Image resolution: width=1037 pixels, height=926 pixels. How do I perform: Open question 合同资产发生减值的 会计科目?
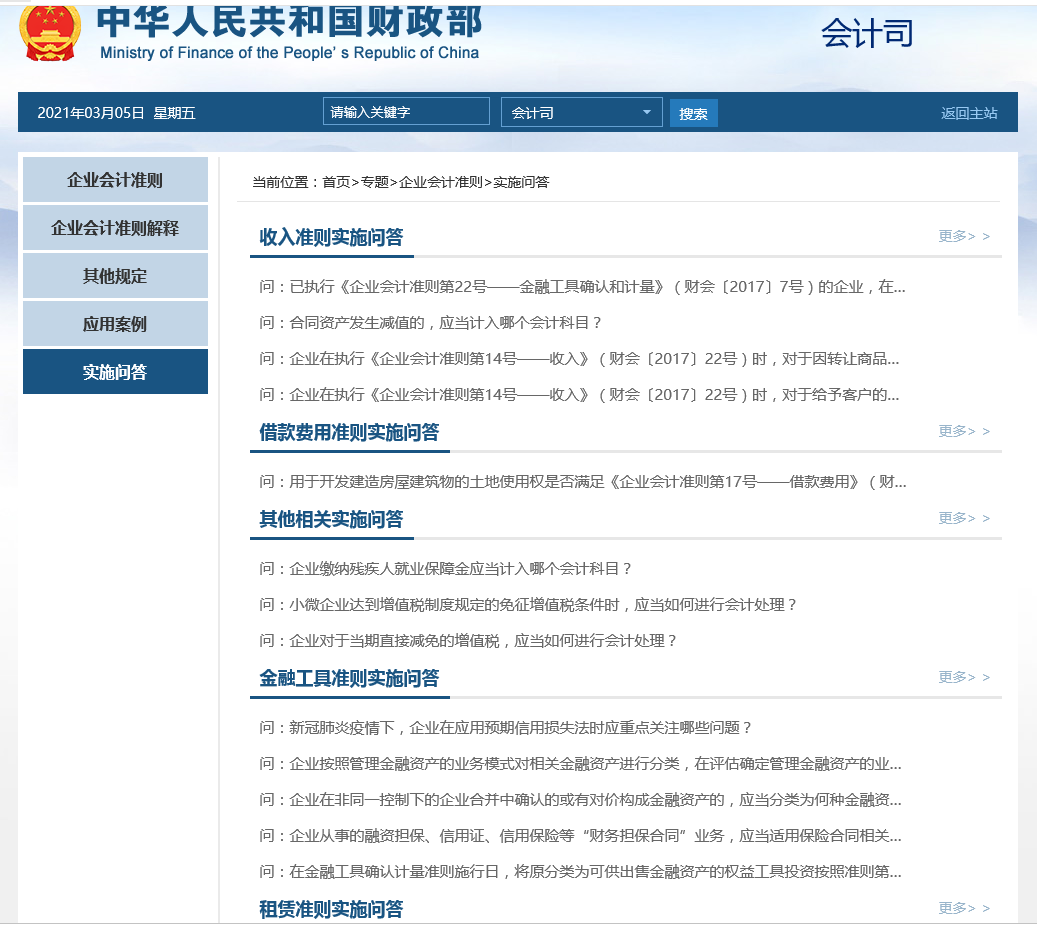coord(431,323)
